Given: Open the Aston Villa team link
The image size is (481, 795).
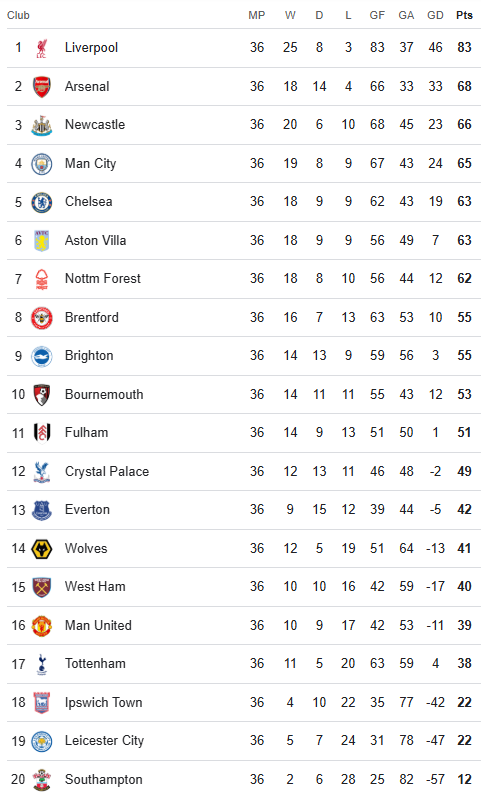Looking at the screenshot, I should click(x=95, y=240).
